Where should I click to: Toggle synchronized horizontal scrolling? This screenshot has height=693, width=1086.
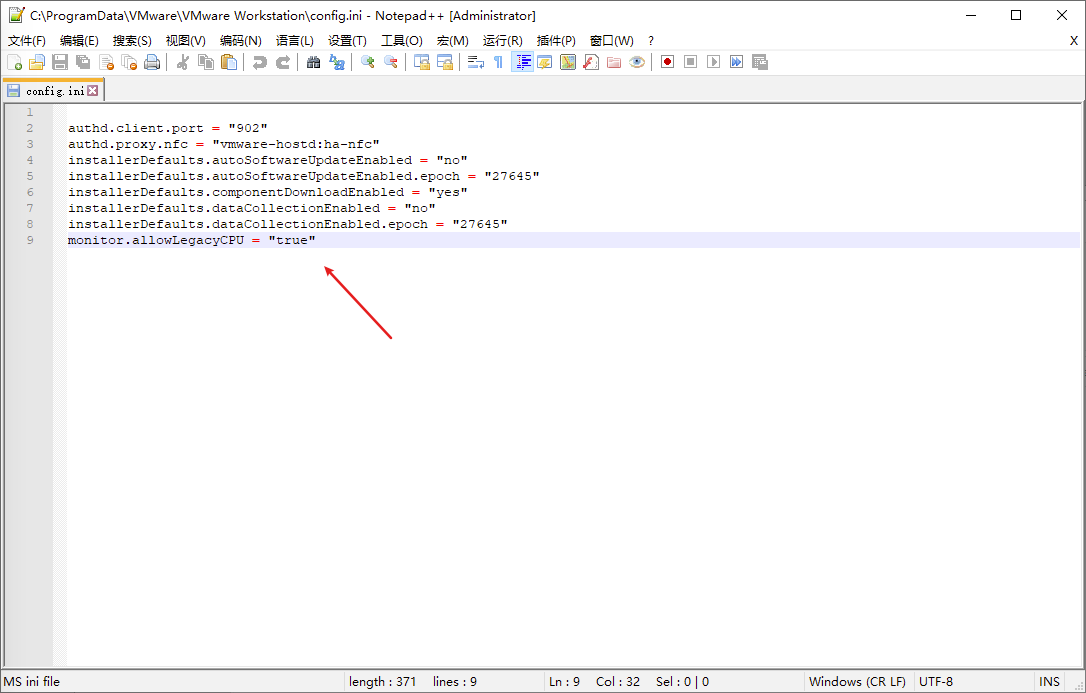pyautogui.click(x=445, y=62)
